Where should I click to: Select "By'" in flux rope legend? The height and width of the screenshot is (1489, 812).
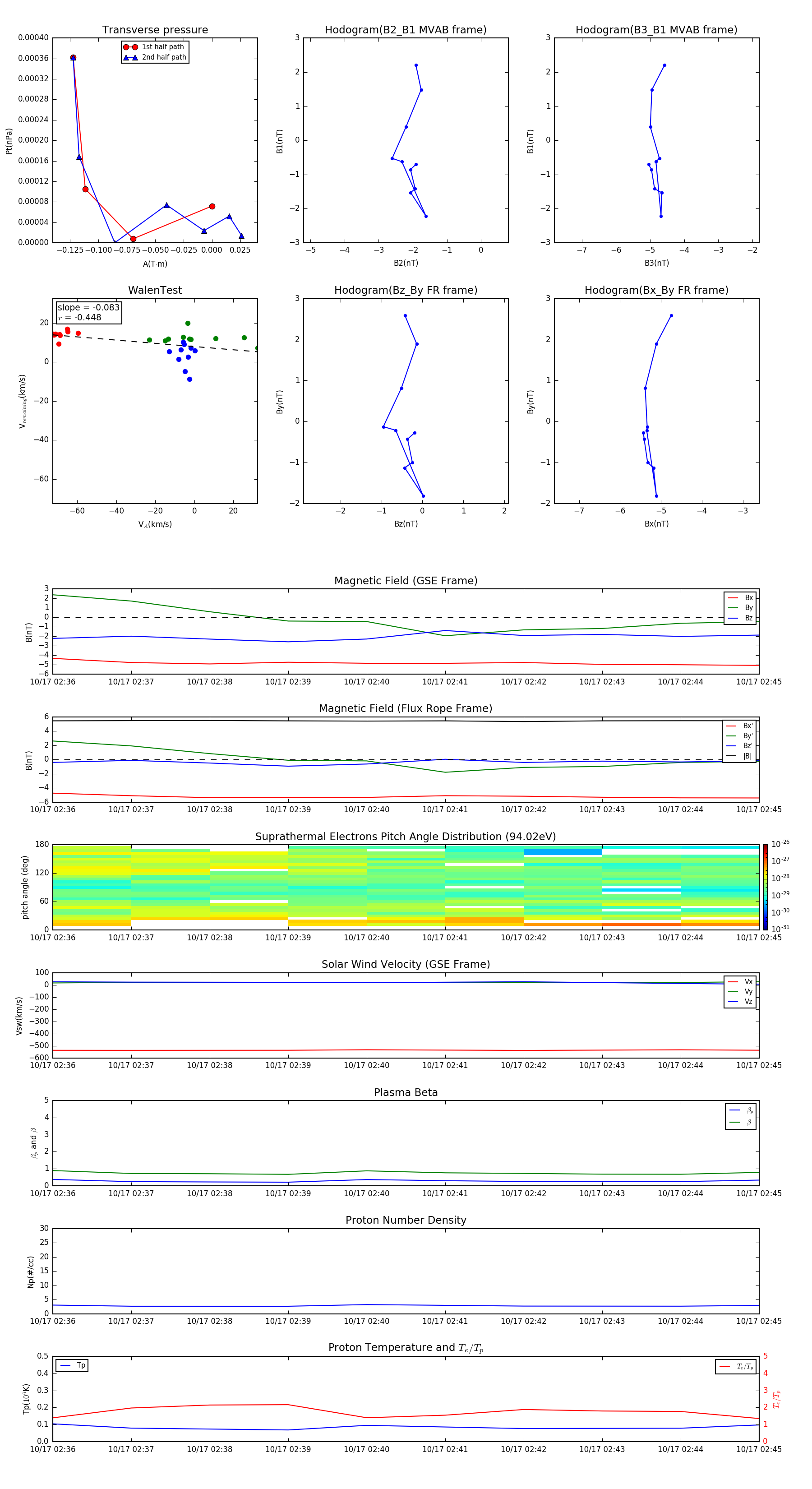tap(740, 736)
